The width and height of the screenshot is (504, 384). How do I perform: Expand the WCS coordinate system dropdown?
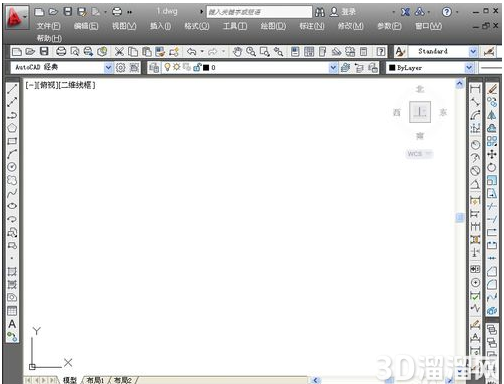tap(428, 154)
